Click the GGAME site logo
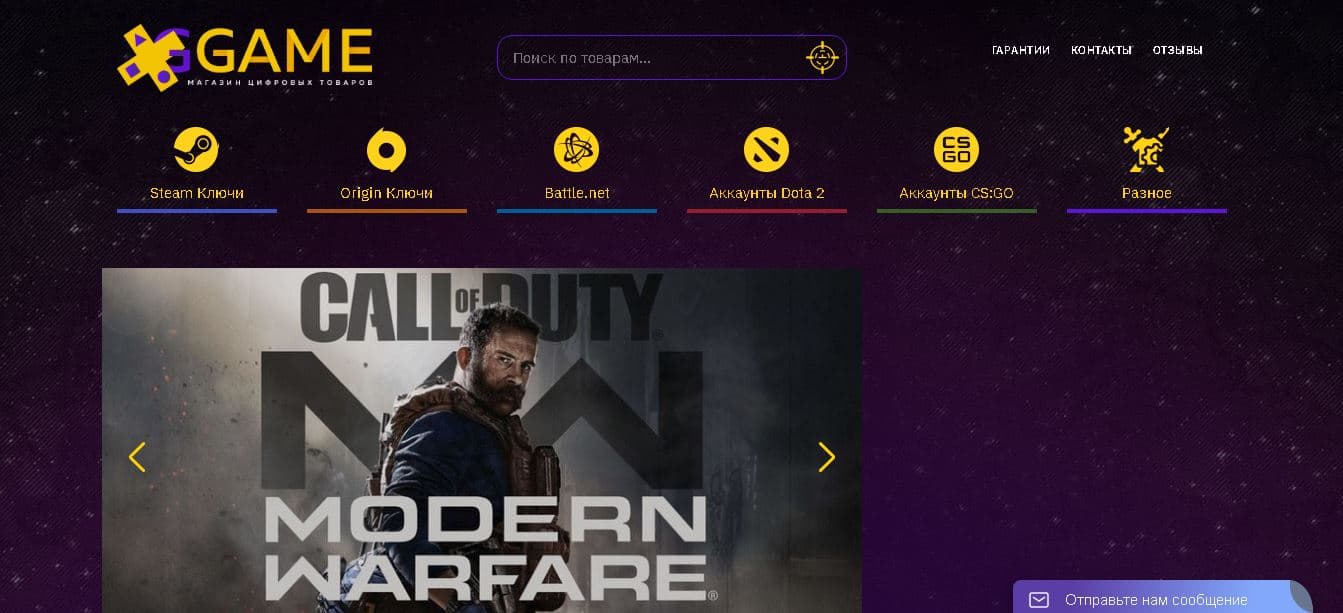 [x=245, y=58]
